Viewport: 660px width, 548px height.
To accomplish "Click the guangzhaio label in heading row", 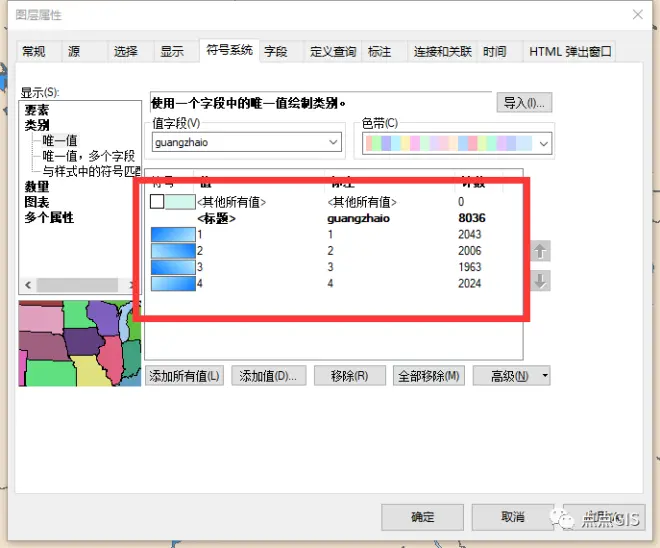I will [358, 218].
